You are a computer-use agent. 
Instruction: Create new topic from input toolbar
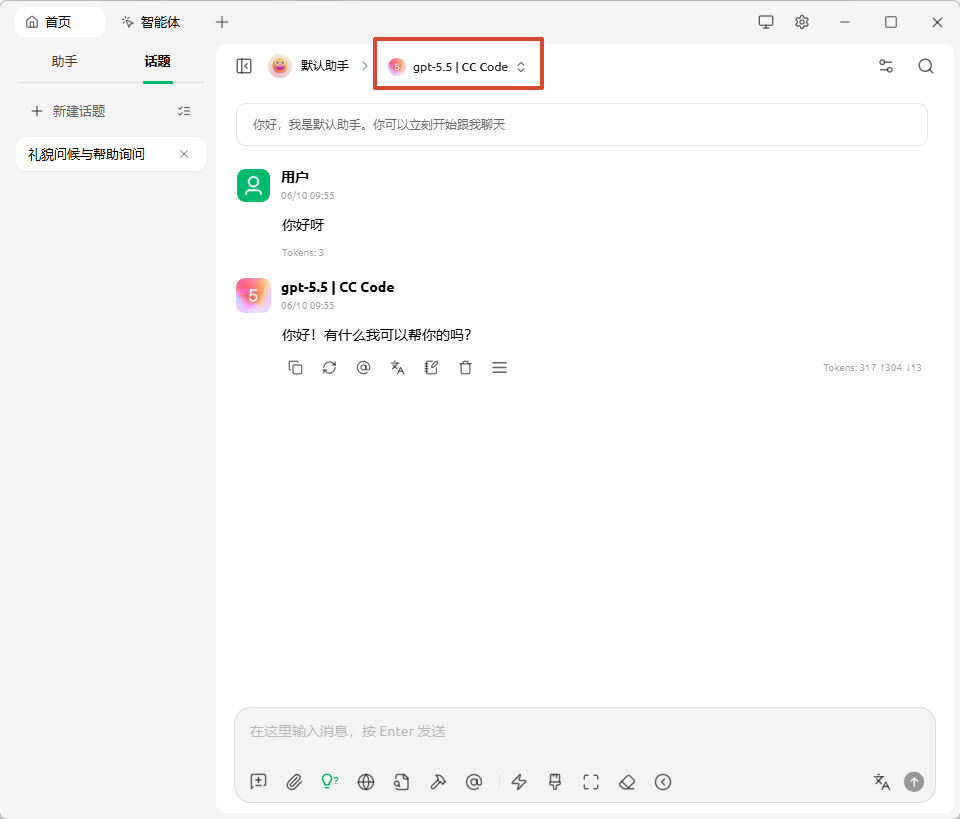coord(258,782)
